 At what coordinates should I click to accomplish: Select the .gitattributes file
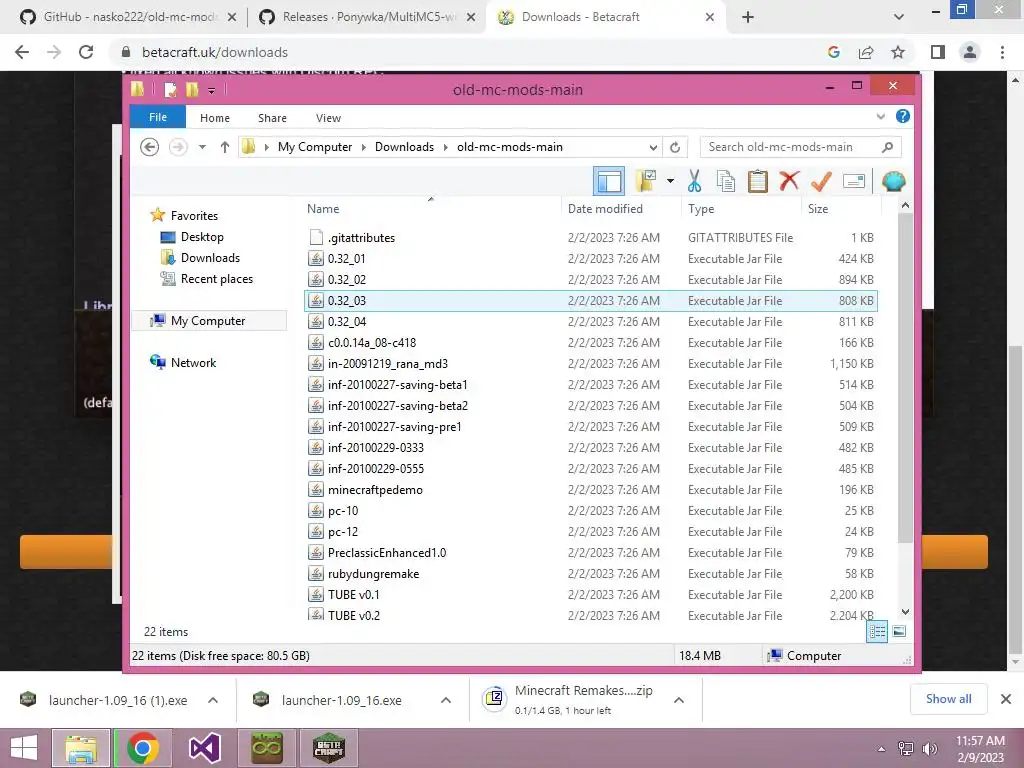[591, 238]
